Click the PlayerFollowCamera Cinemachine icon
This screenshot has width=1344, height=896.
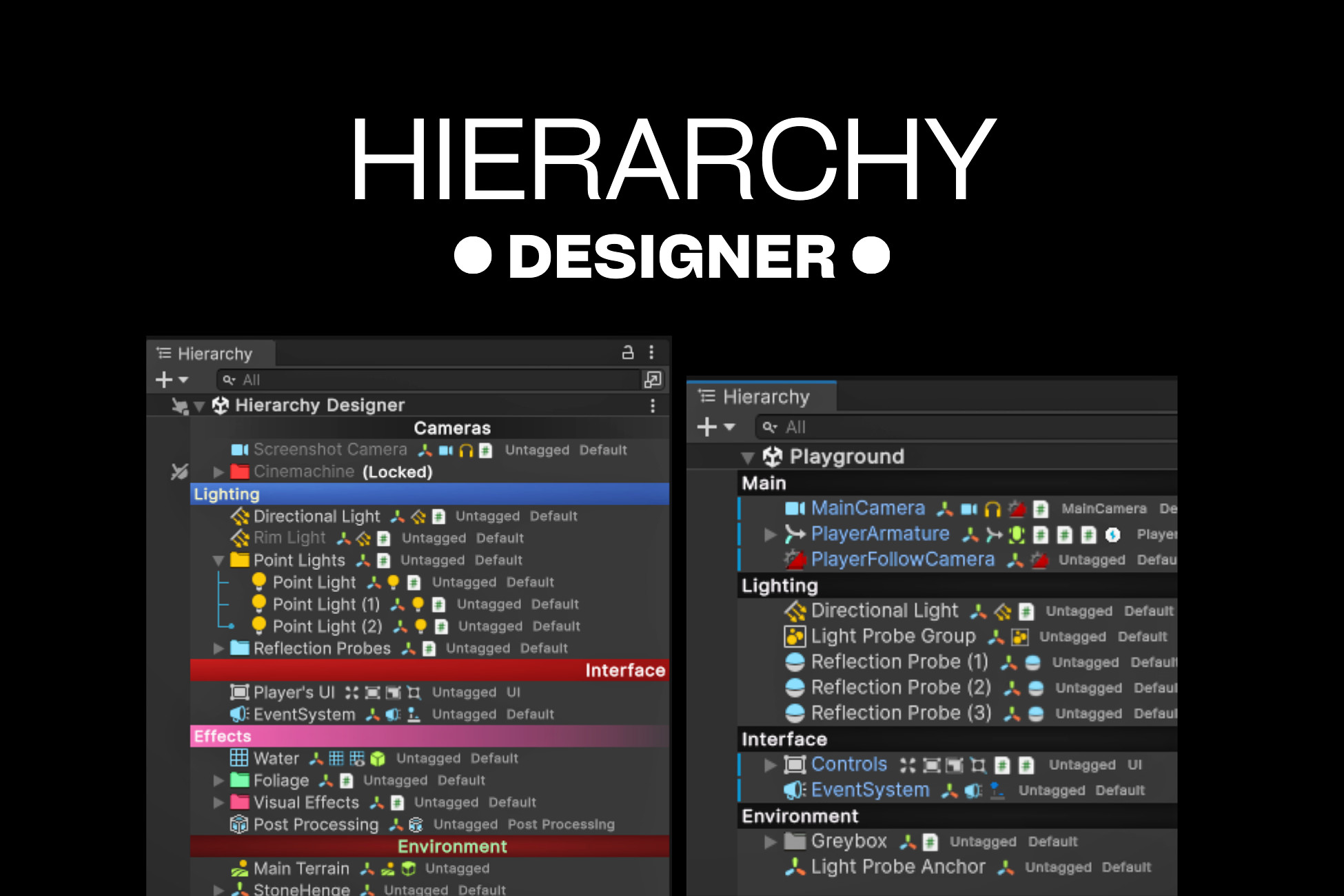tap(795, 560)
